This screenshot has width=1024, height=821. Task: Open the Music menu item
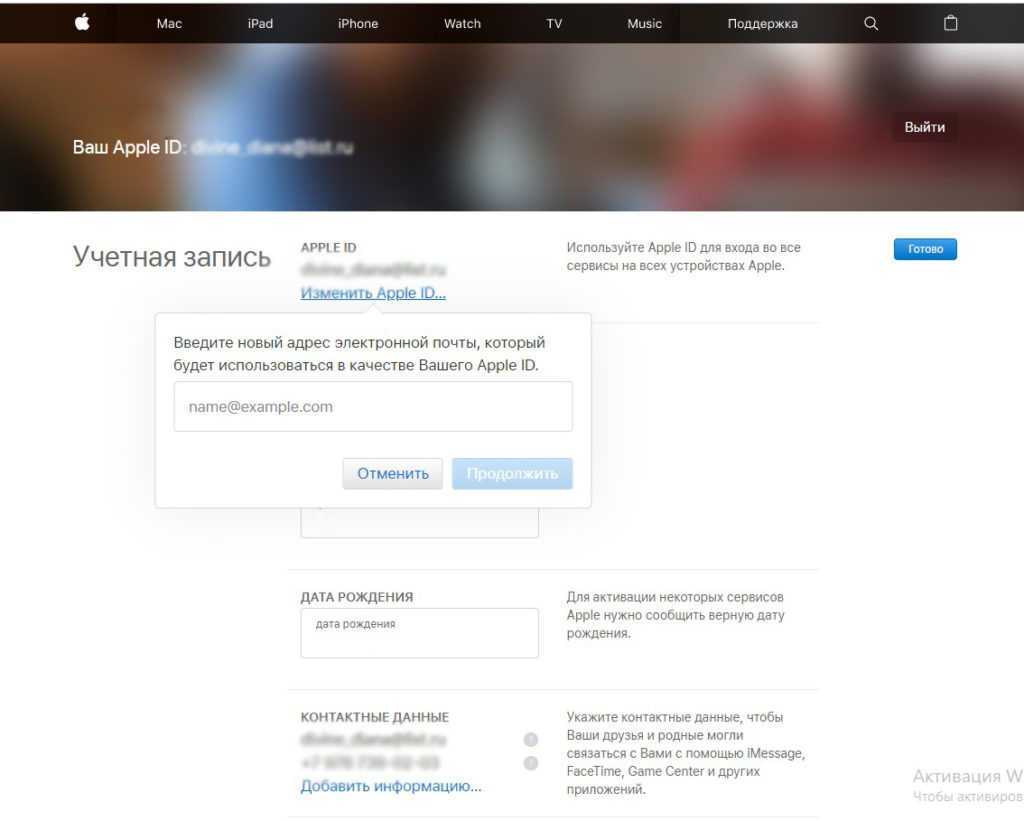(644, 23)
